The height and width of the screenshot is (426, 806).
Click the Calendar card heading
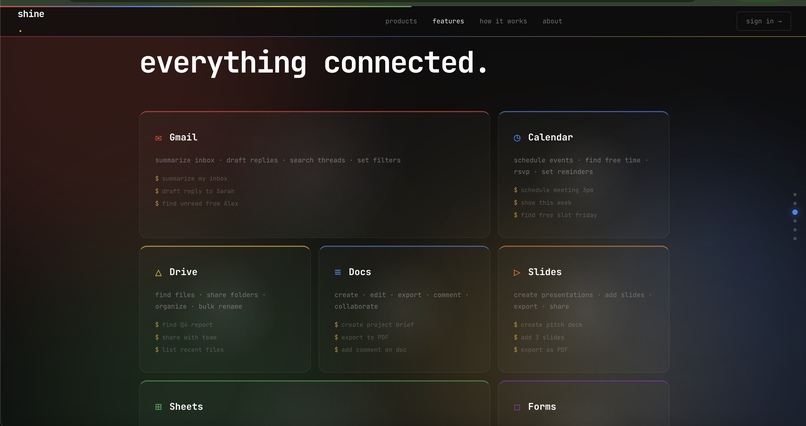pyautogui.click(x=550, y=137)
